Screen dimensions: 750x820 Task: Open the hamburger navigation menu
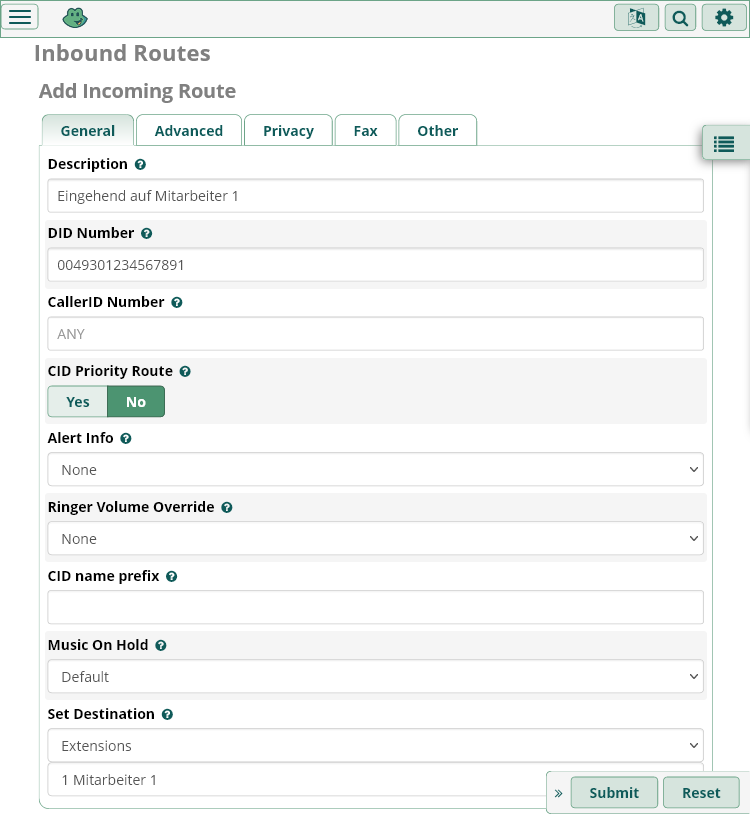coord(21,17)
